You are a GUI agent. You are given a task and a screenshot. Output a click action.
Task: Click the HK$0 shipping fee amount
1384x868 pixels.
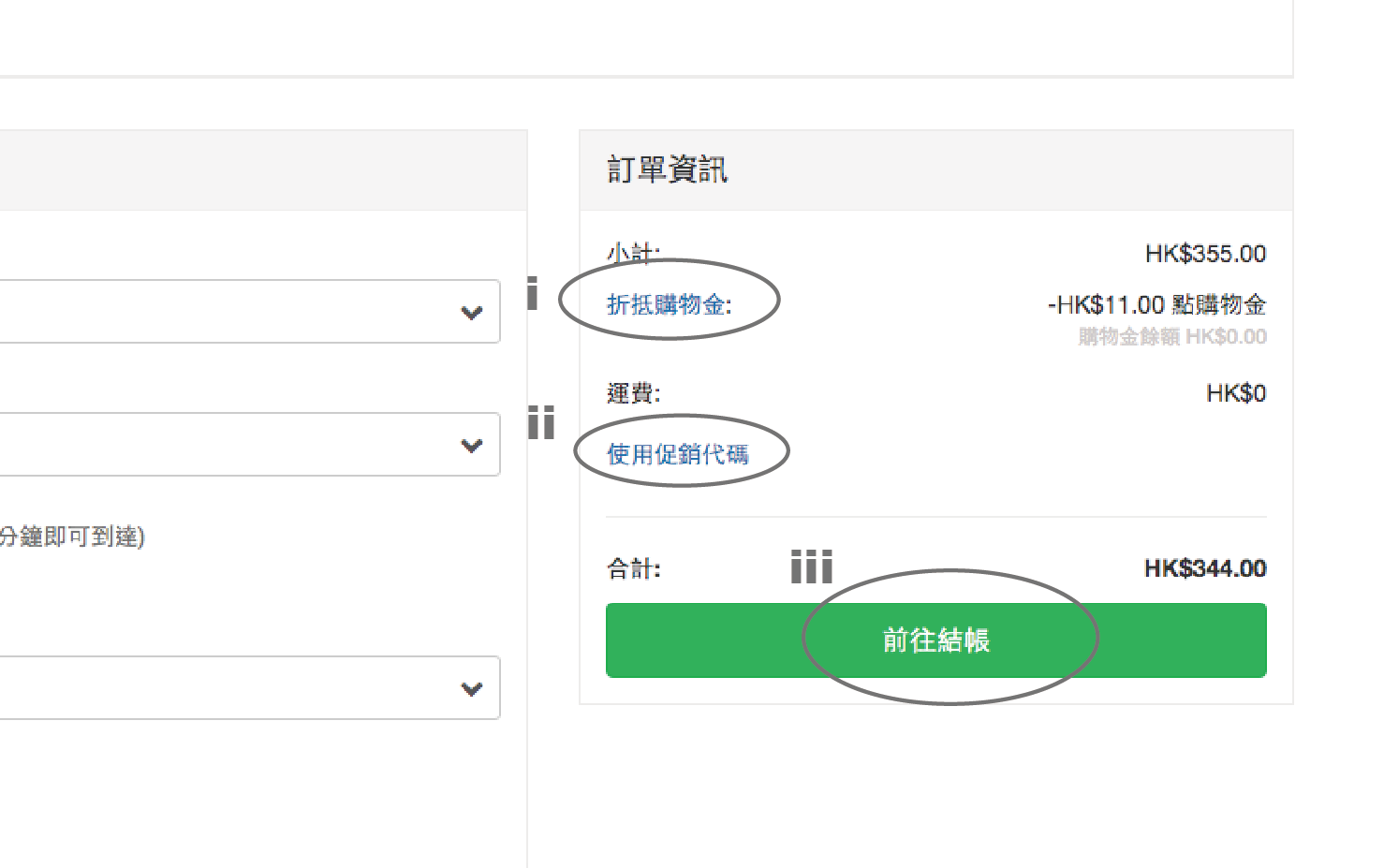[x=1236, y=393]
